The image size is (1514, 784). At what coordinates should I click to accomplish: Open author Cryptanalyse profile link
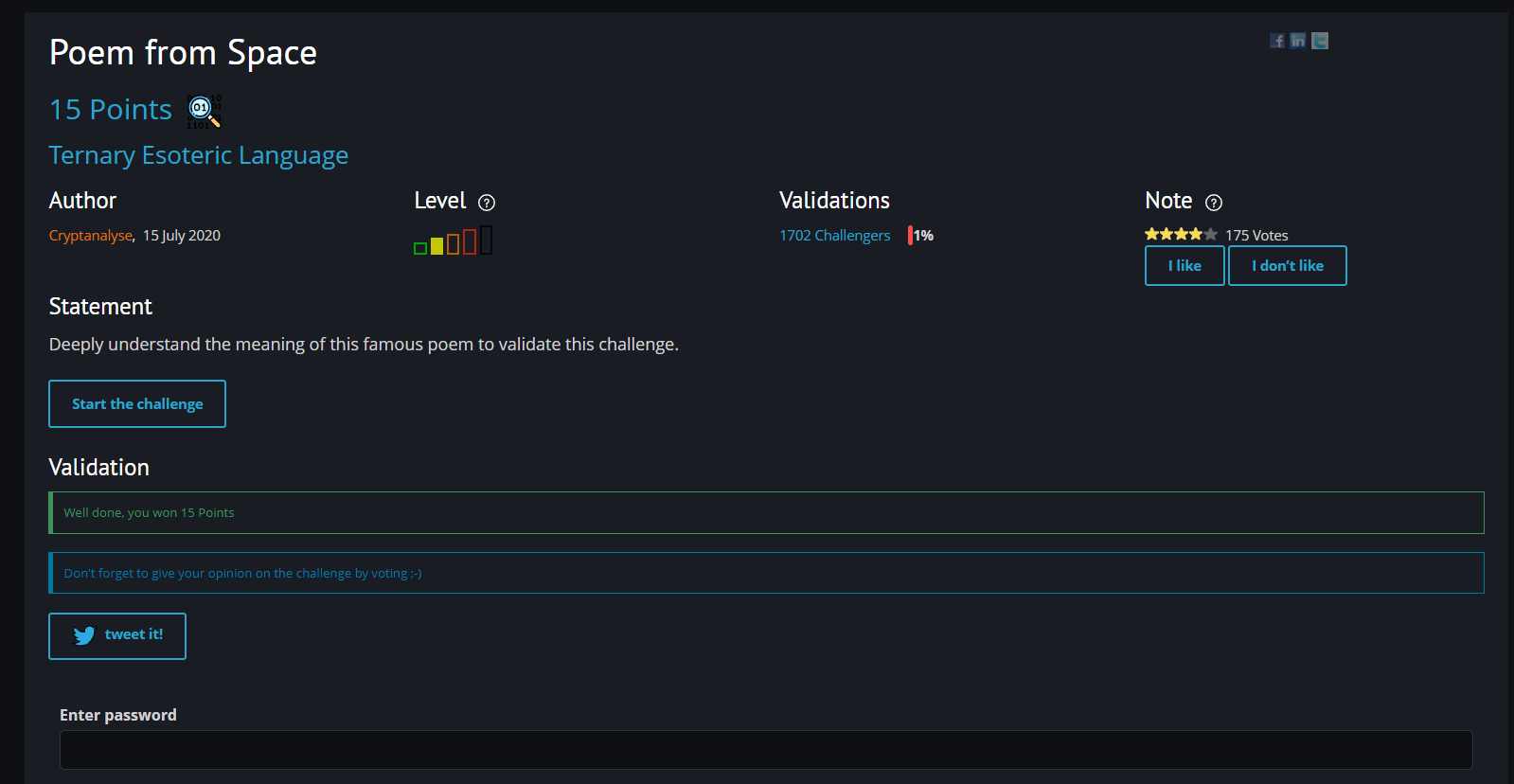[x=91, y=236]
